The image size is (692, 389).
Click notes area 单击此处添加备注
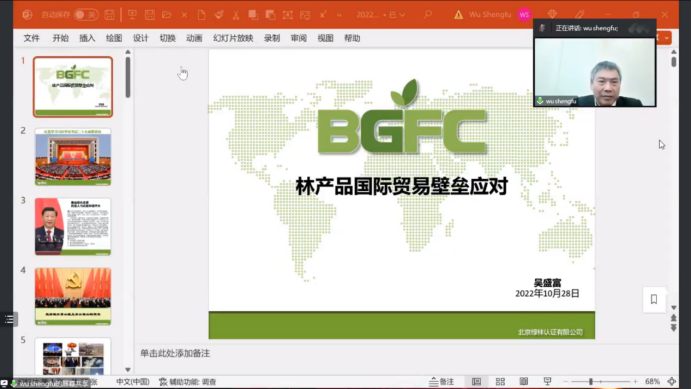[x=175, y=353]
